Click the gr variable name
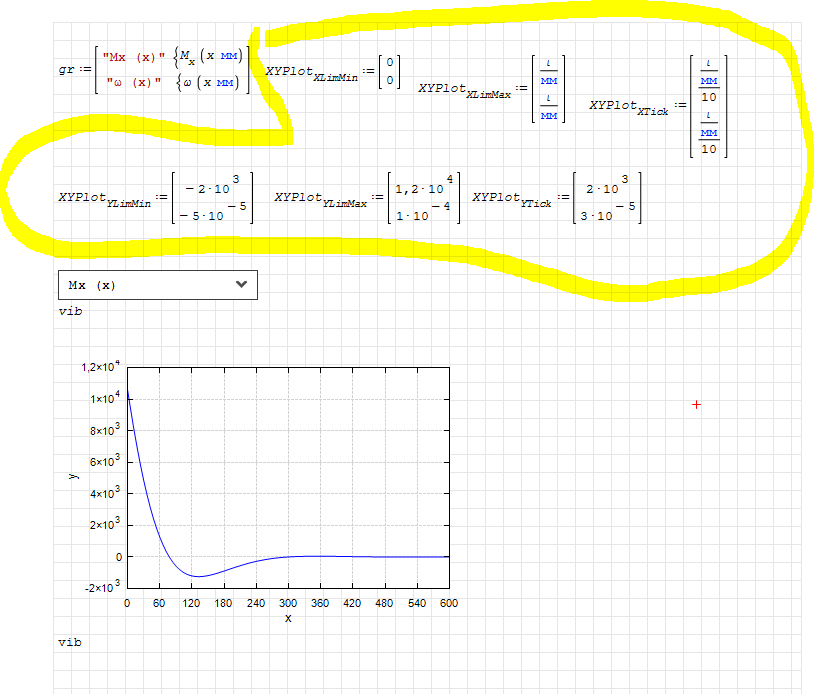The image size is (814, 694). (x=66, y=71)
